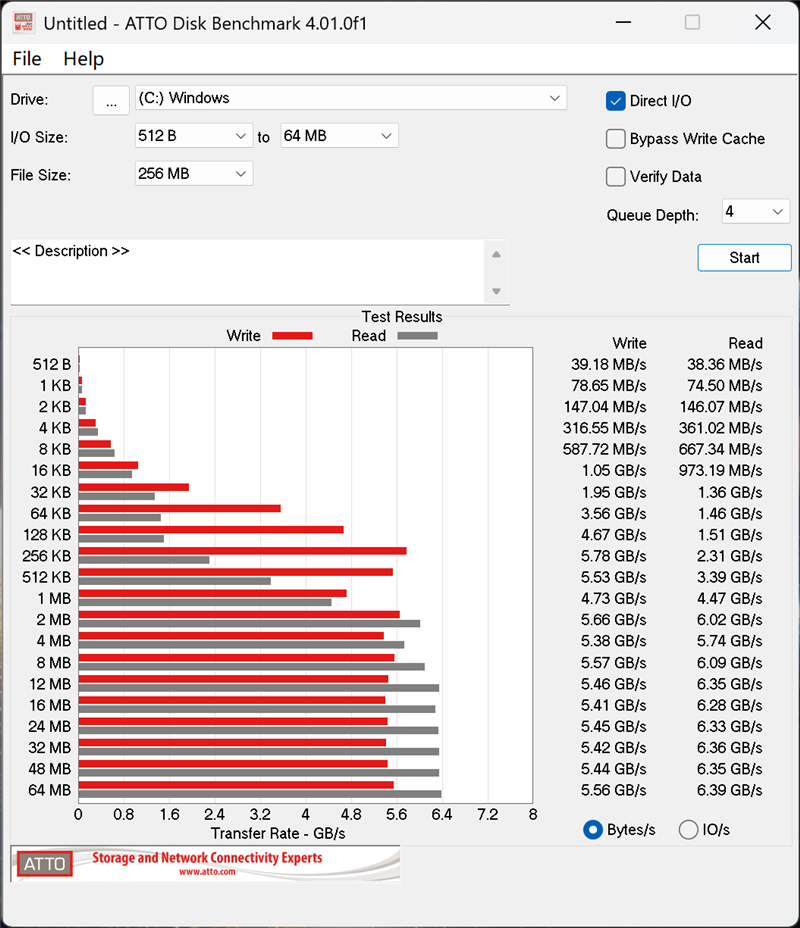Image resolution: width=800 pixels, height=928 pixels.
Task: Select the Bytes/s radio button
Action: (x=592, y=830)
